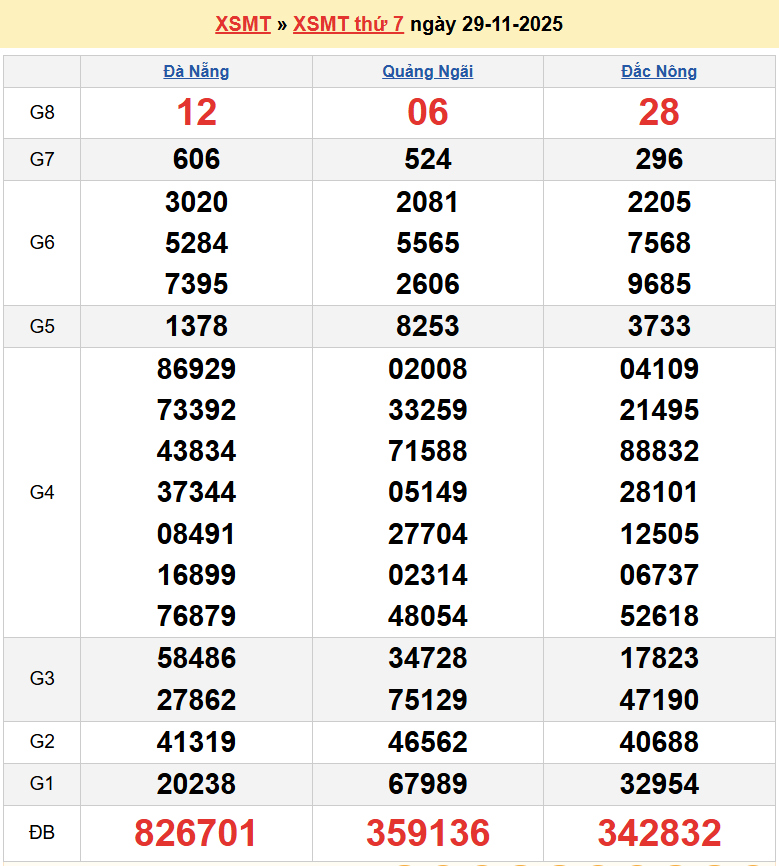Open the Đà Nẵng province link
The image size is (779, 866).
(x=196, y=71)
